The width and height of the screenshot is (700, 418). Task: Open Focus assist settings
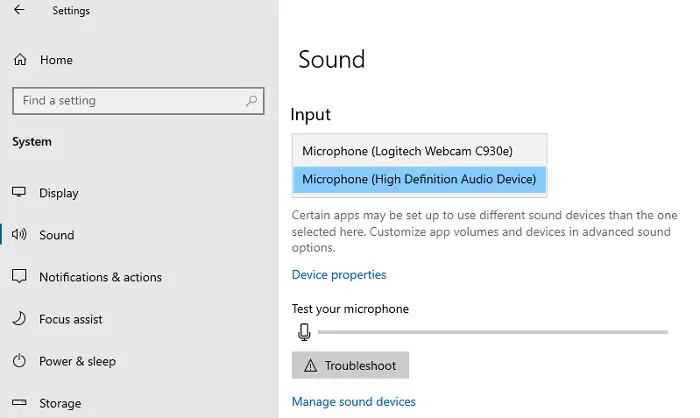point(70,319)
